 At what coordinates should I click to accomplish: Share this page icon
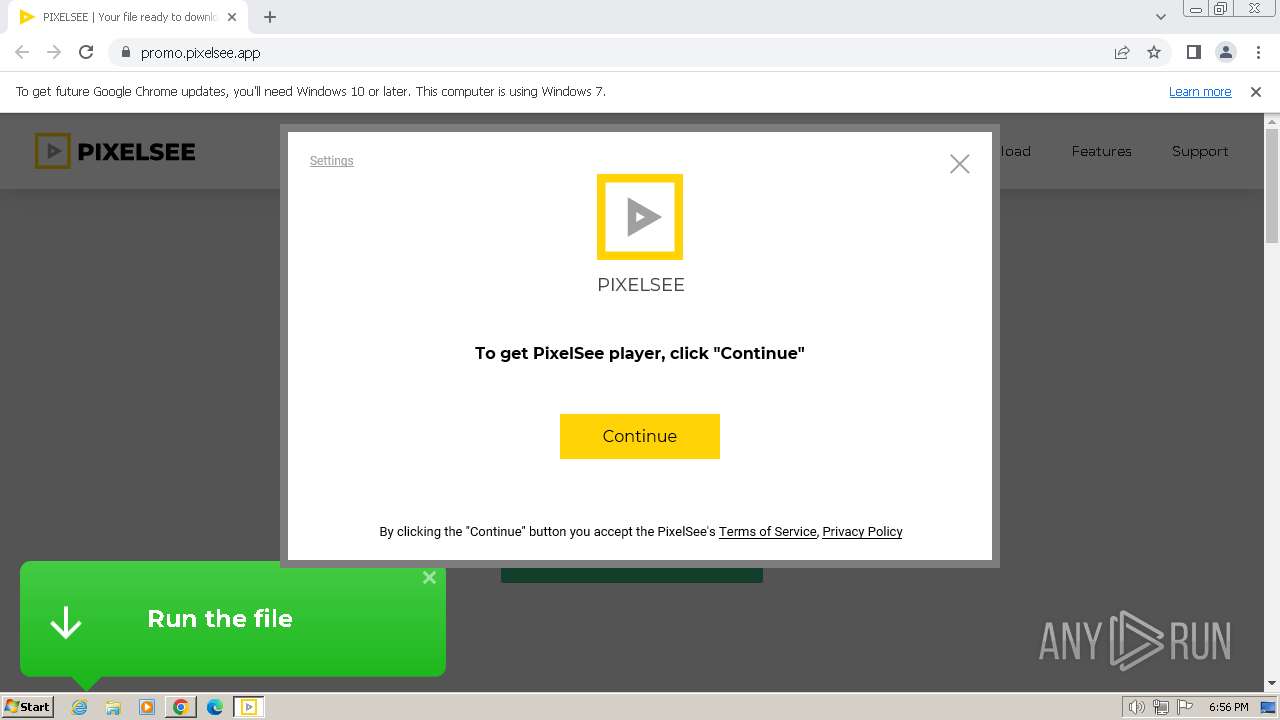point(1122,53)
